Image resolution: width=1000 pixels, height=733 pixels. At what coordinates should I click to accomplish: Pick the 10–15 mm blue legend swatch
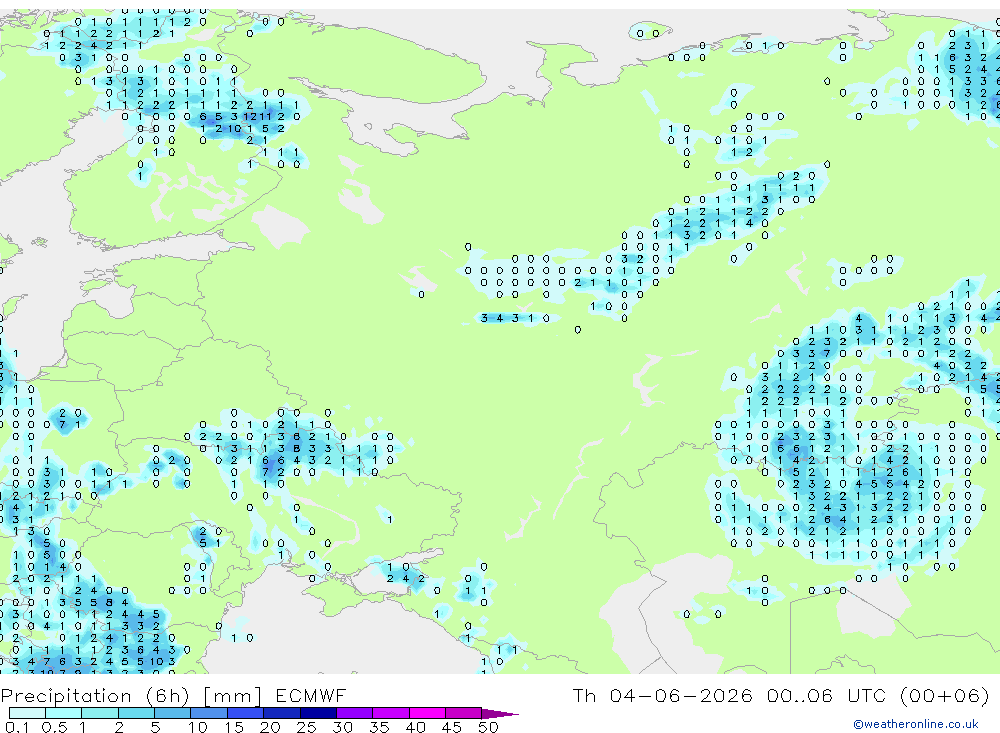pos(209,713)
